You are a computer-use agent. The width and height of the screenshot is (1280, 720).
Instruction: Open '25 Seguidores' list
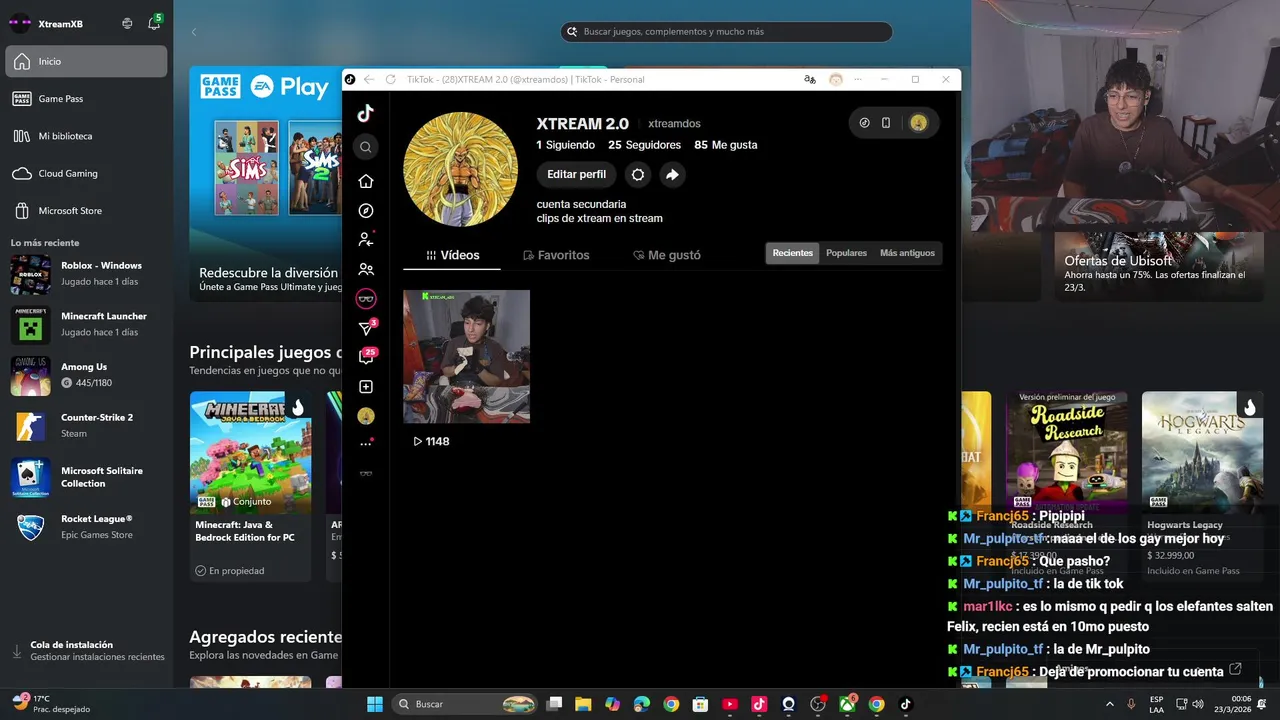pos(644,145)
